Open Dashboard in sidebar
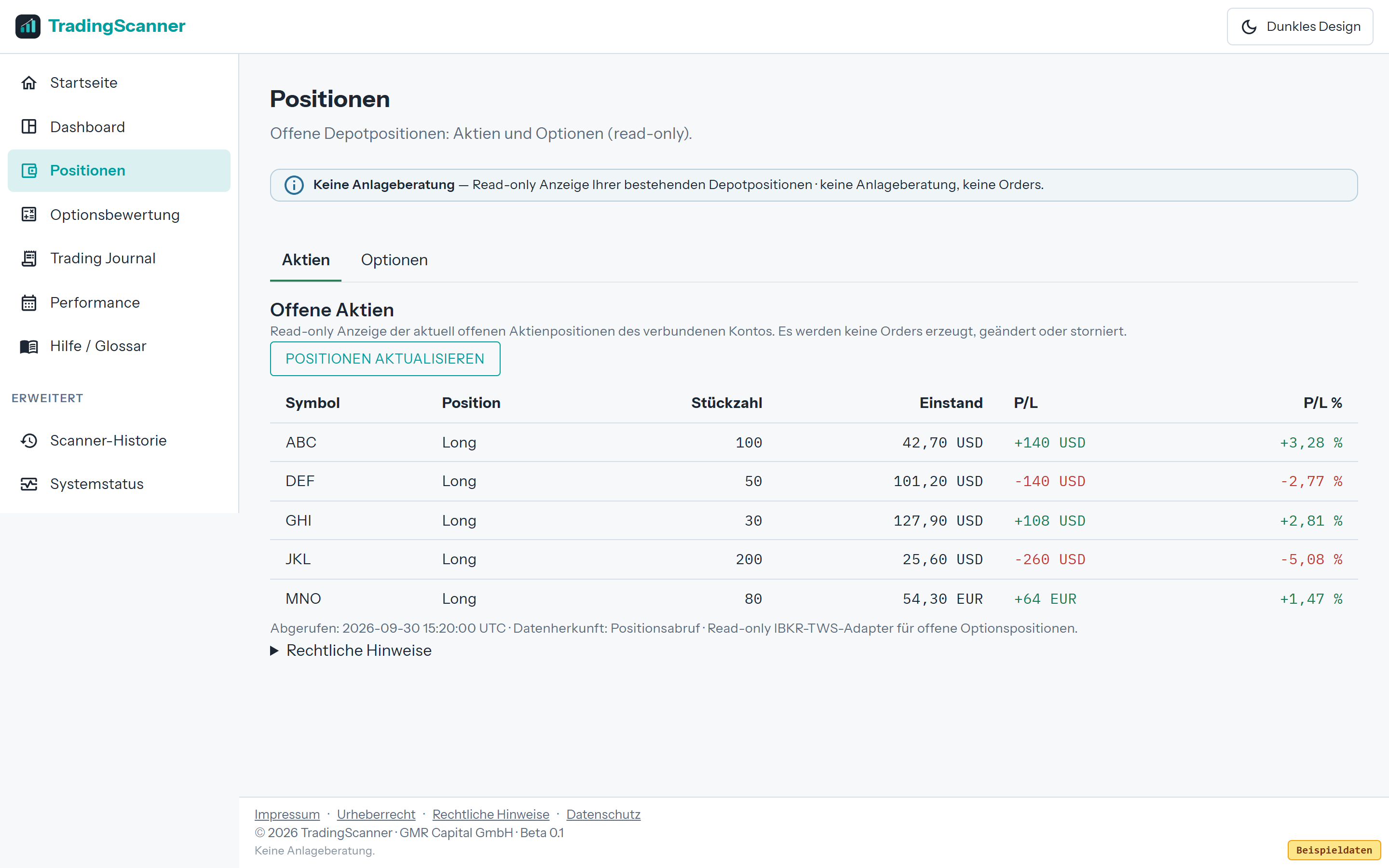Image resolution: width=1389 pixels, height=868 pixels. (119, 127)
